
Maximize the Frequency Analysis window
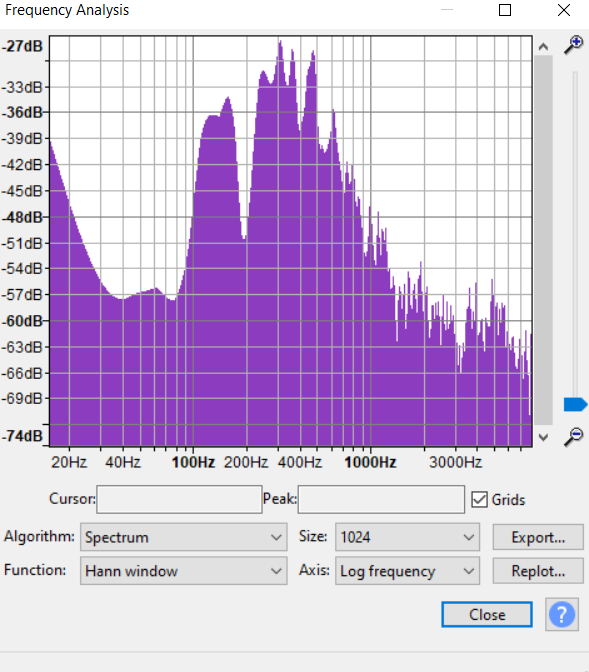[x=505, y=10]
